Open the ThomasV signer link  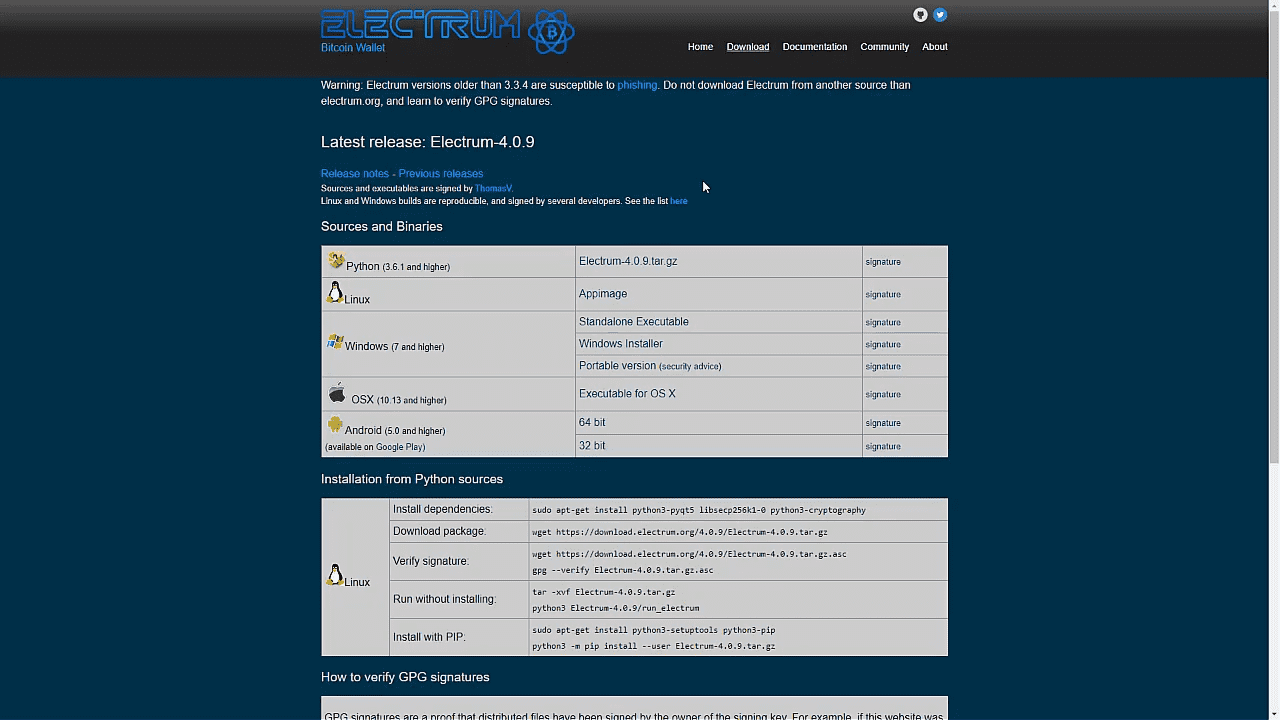493,188
